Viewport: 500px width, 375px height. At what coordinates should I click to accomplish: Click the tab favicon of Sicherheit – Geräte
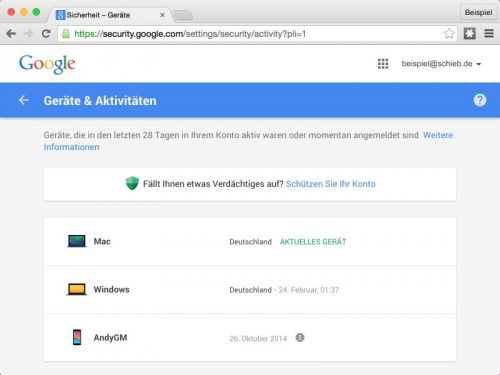pos(60,15)
